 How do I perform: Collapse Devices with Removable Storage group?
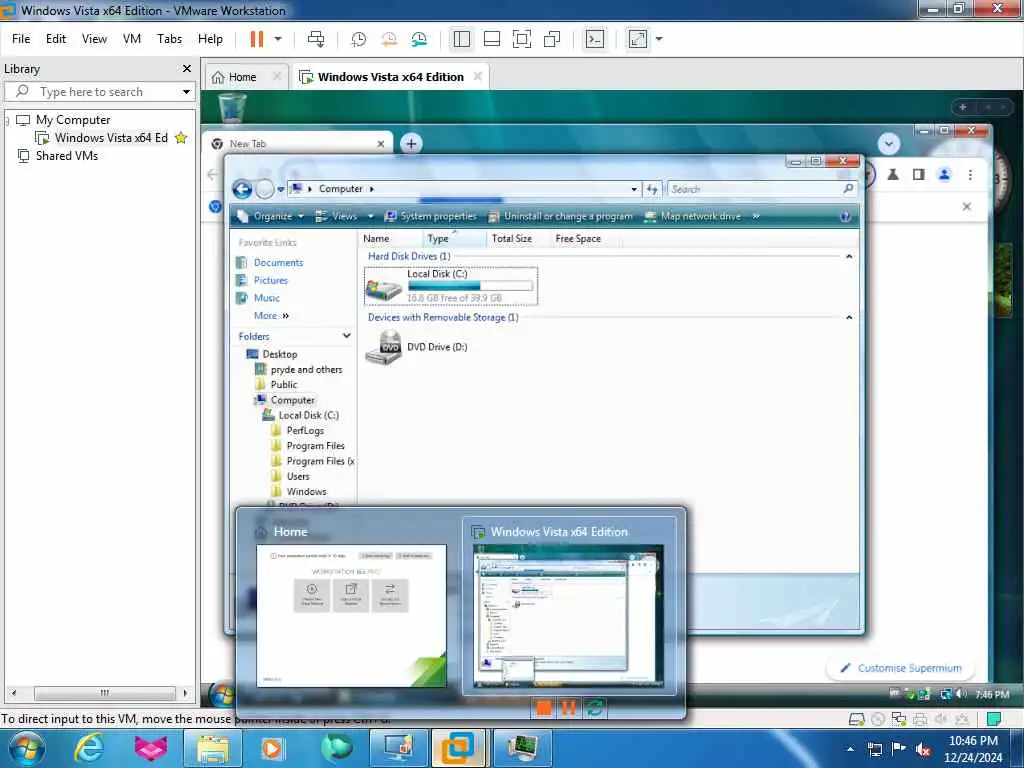849,317
